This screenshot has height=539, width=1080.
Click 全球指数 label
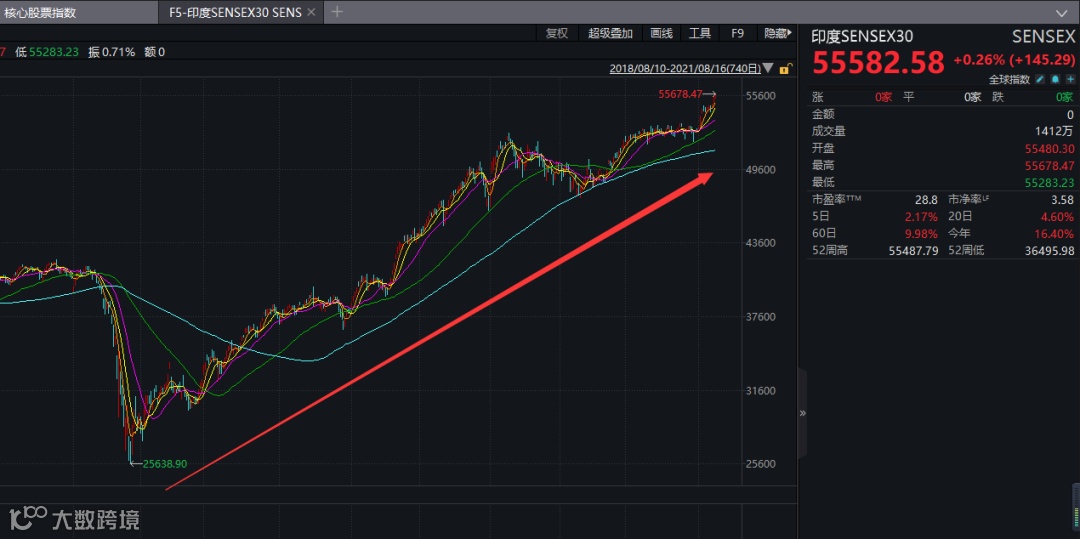pyautogui.click(x=1010, y=80)
